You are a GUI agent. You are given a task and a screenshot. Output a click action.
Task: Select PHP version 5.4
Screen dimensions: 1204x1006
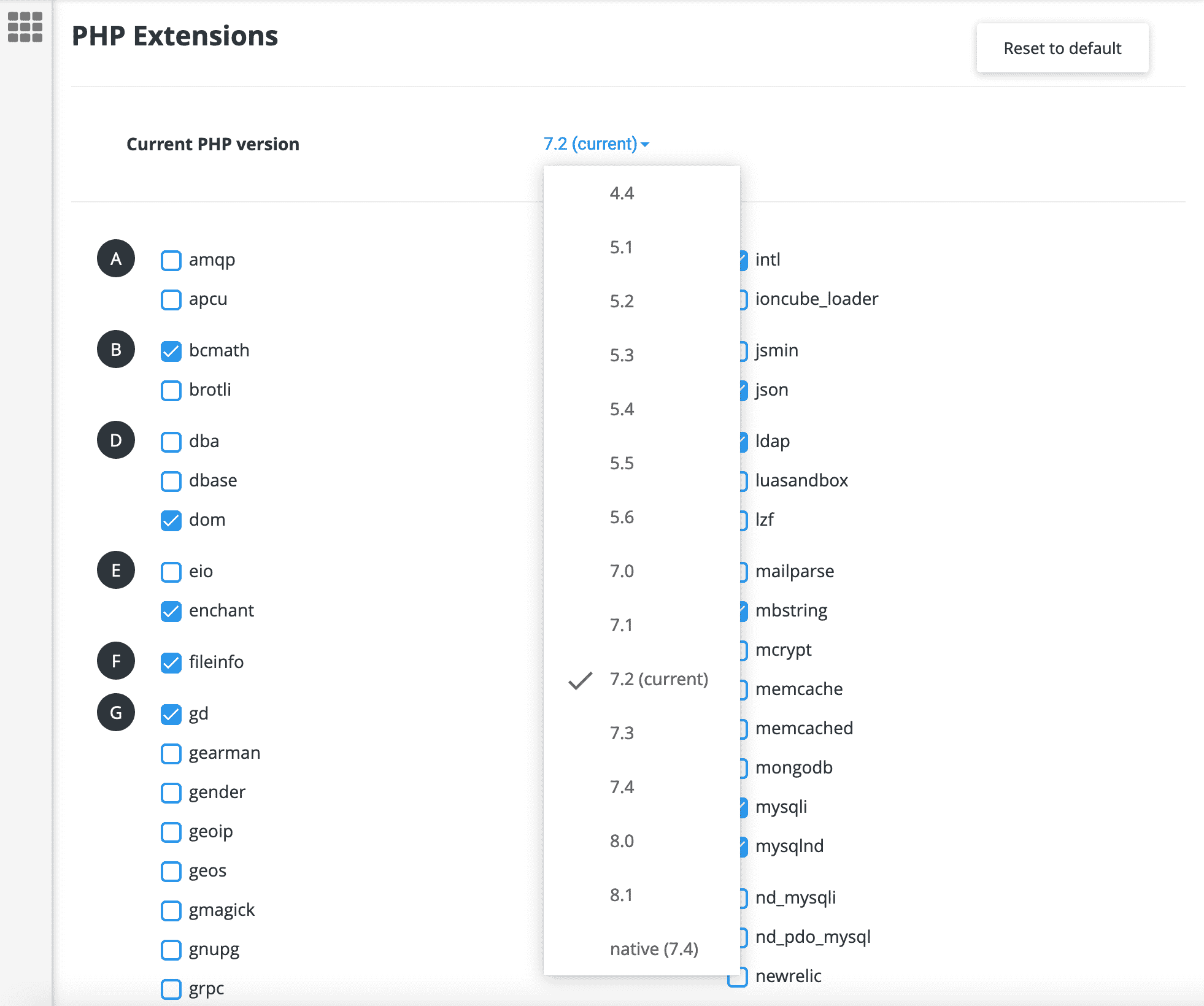pyautogui.click(x=641, y=409)
